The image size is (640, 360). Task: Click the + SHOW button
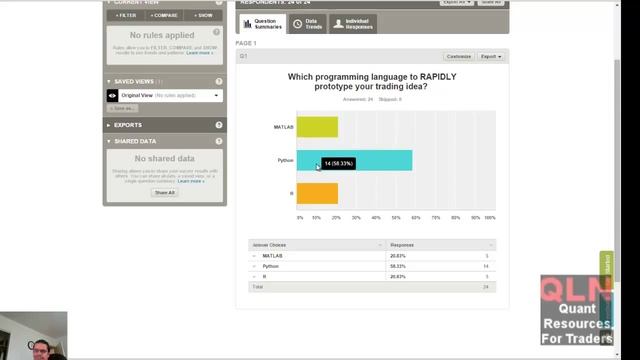coord(203,16)
